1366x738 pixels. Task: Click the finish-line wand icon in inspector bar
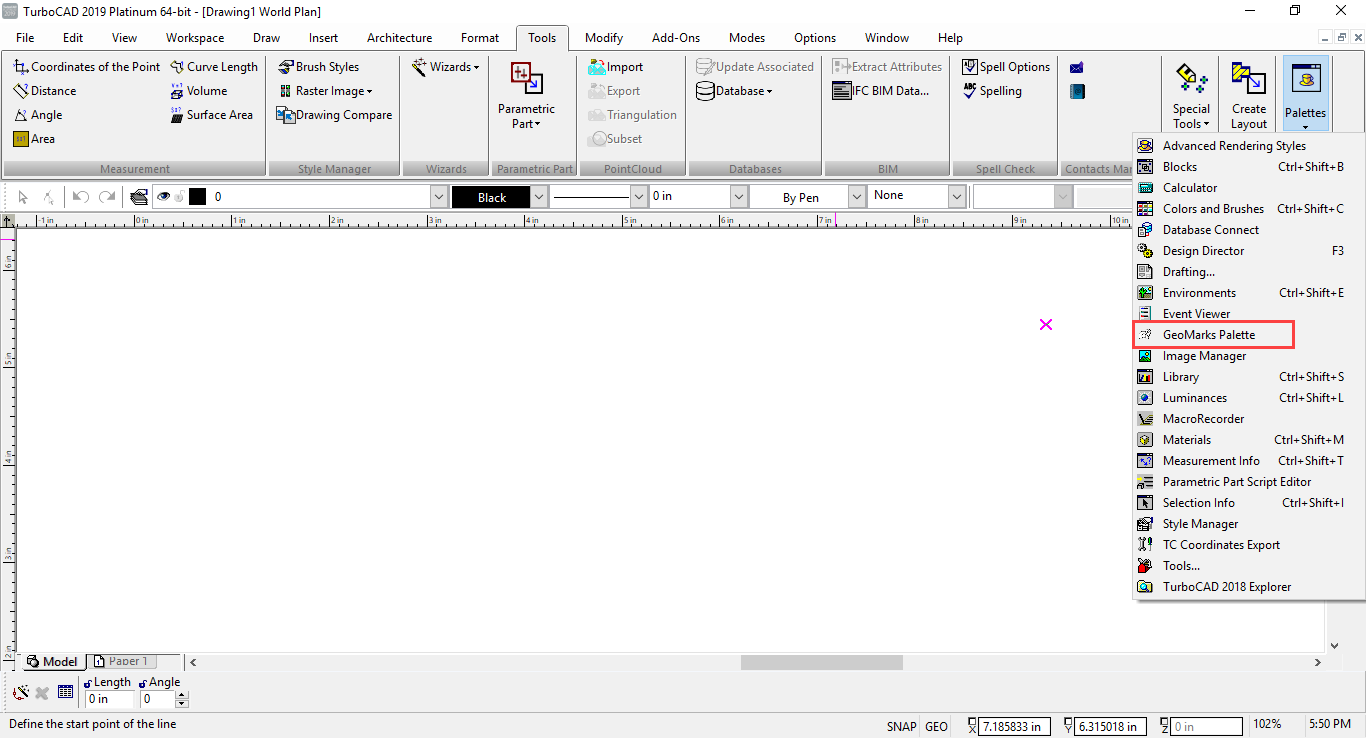coord(20,692)
